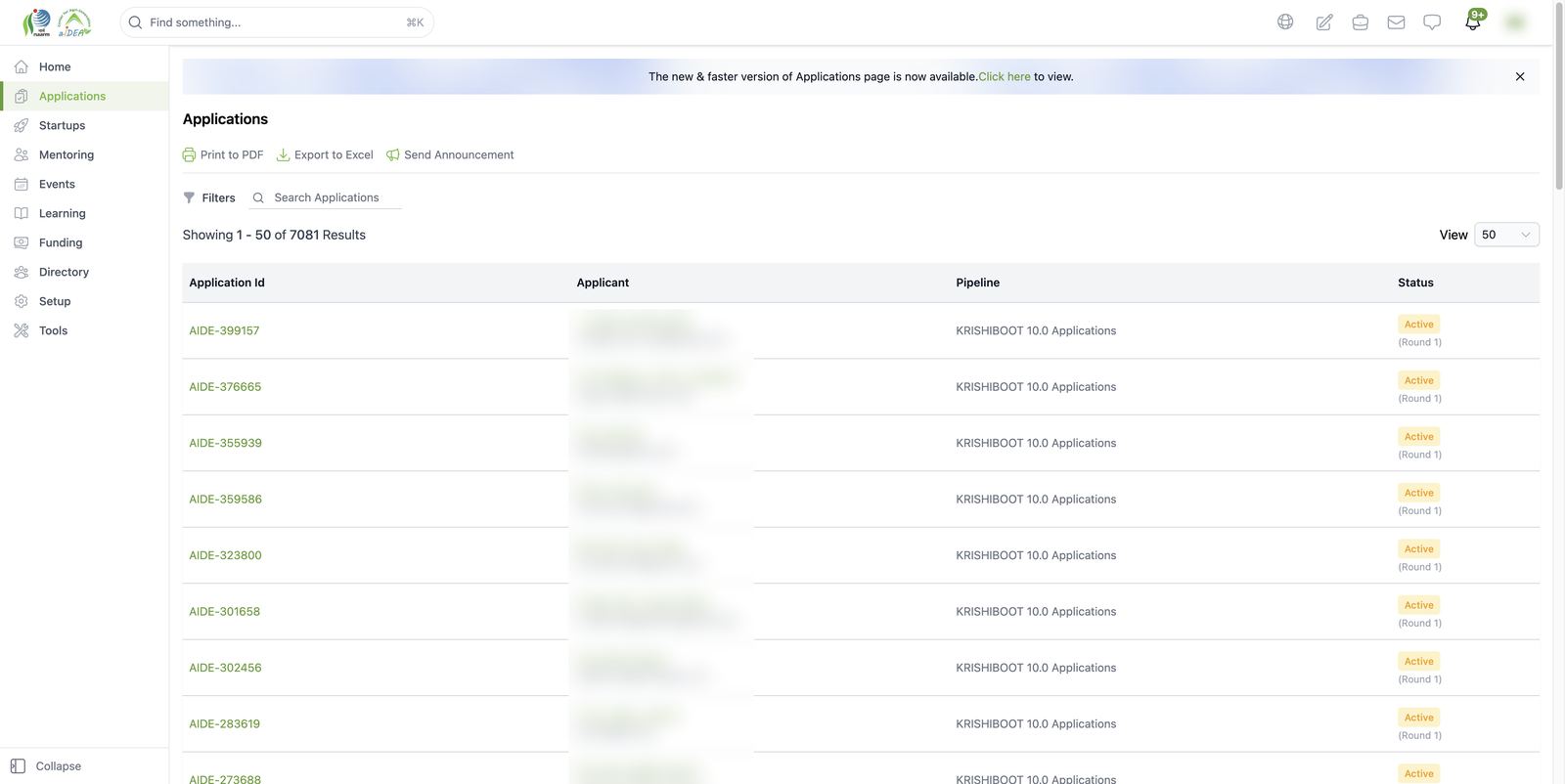Click the Home sidebar icon
Screen dimensions: 1565x784
point(22,66)
